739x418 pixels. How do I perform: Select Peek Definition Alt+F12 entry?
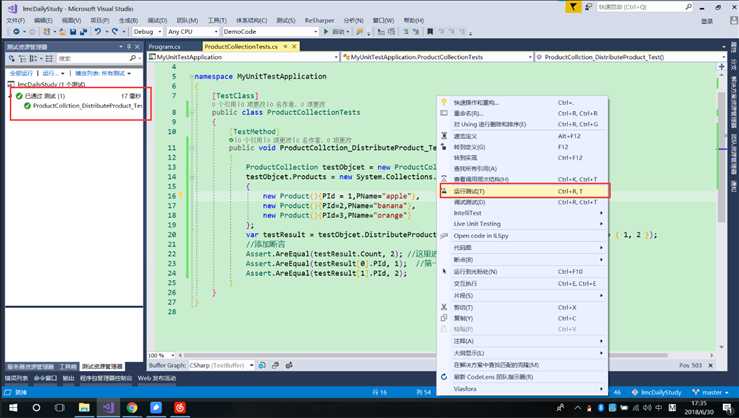point(523,136)
